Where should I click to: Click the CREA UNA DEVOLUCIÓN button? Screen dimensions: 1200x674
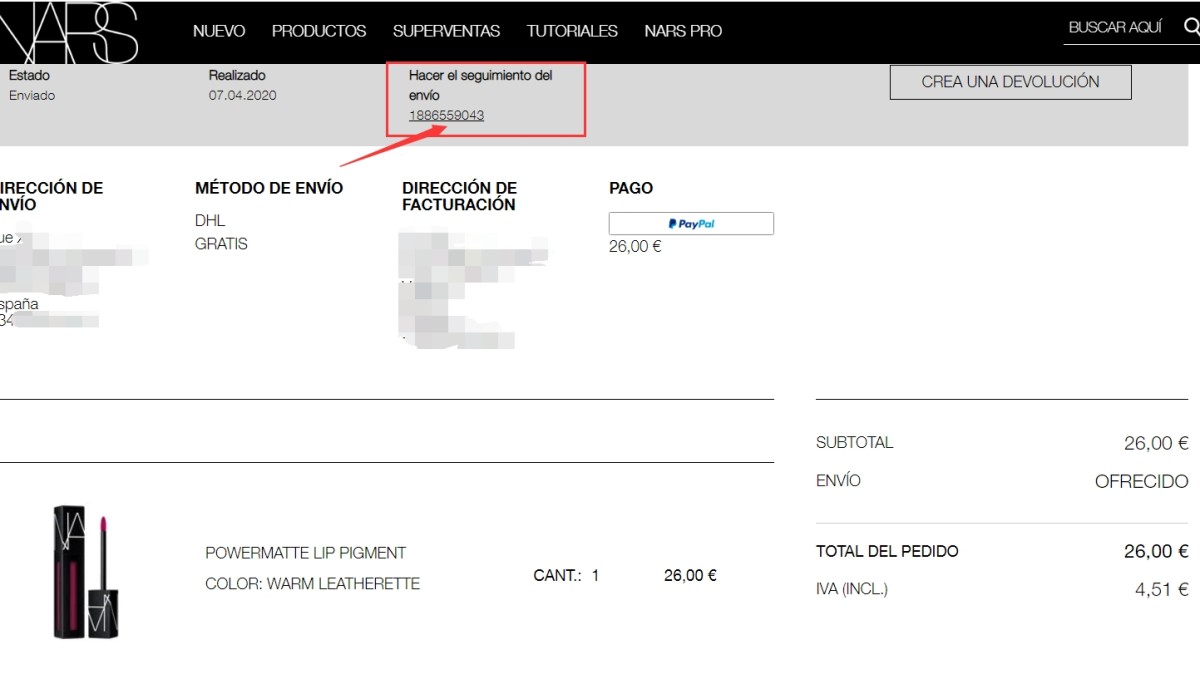pyautogui.click(x=1010, y=82)
